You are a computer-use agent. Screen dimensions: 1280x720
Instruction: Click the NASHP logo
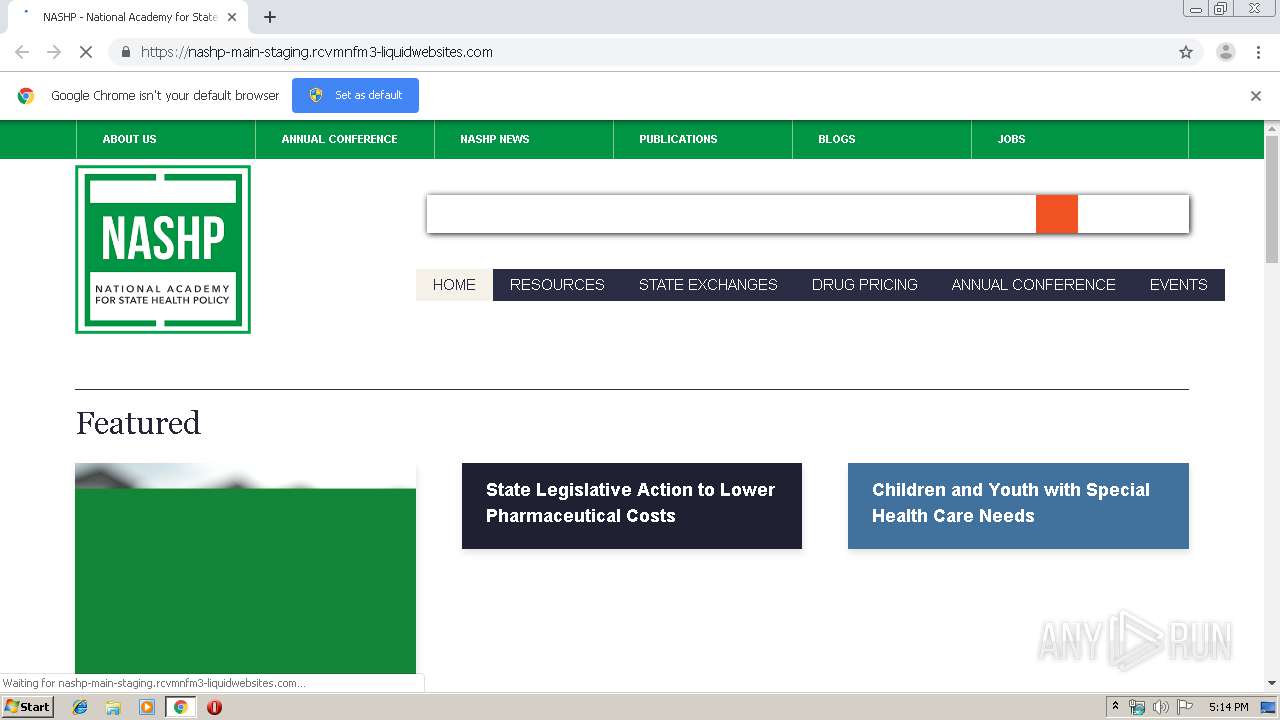point(163,249)
